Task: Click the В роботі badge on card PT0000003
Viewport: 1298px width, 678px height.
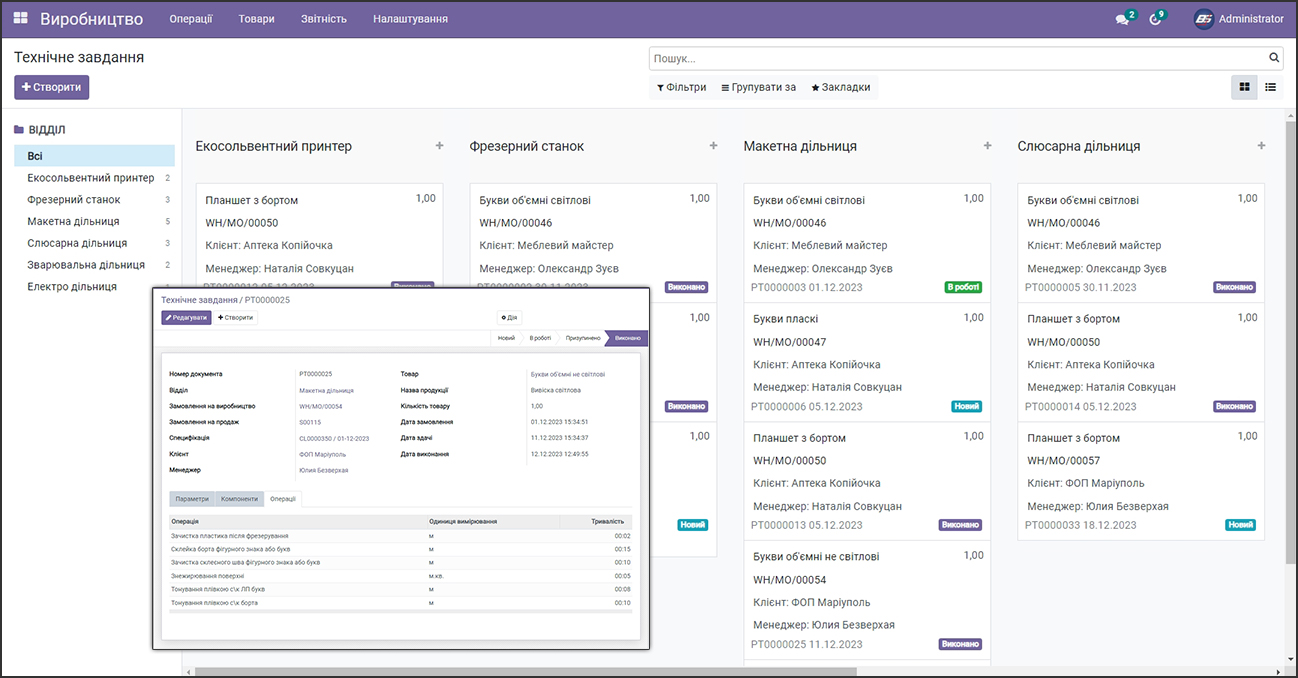Action: 963,287
